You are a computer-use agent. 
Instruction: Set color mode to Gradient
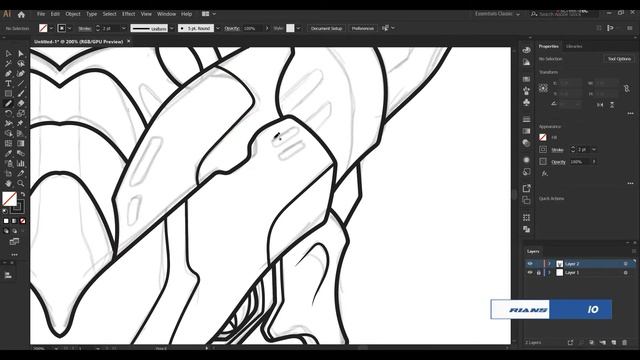pos(14,221)
